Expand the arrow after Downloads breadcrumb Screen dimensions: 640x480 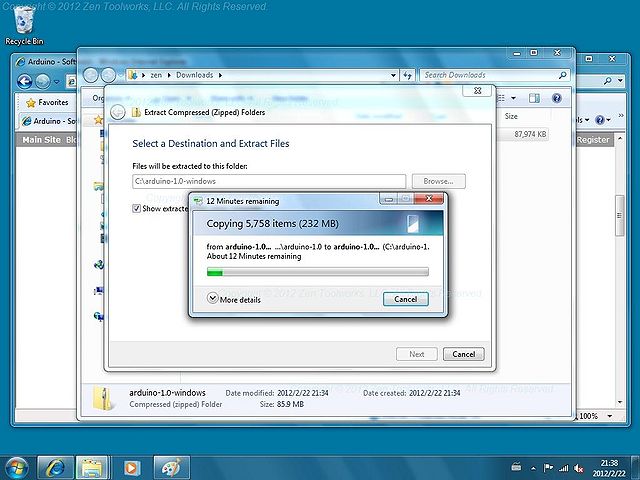point(220,76)
